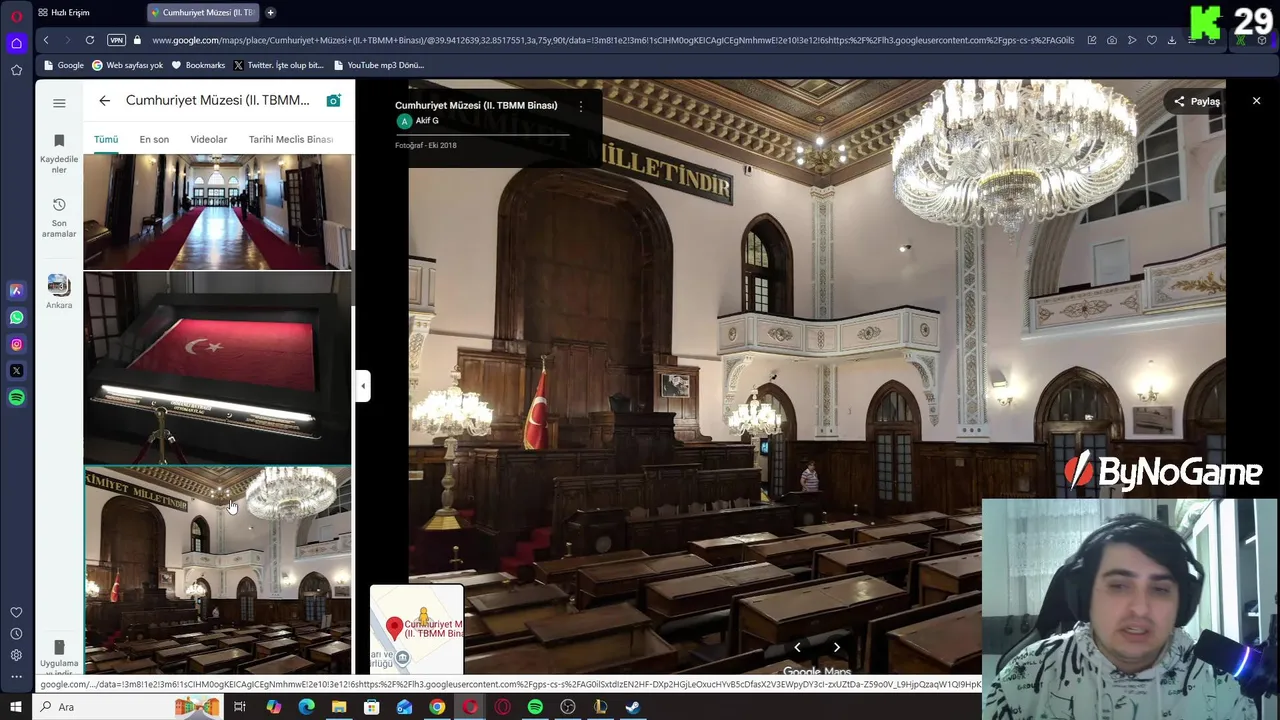
Task: Open the YouTube mp3 Dönü... bookmark
Action: 378,65
